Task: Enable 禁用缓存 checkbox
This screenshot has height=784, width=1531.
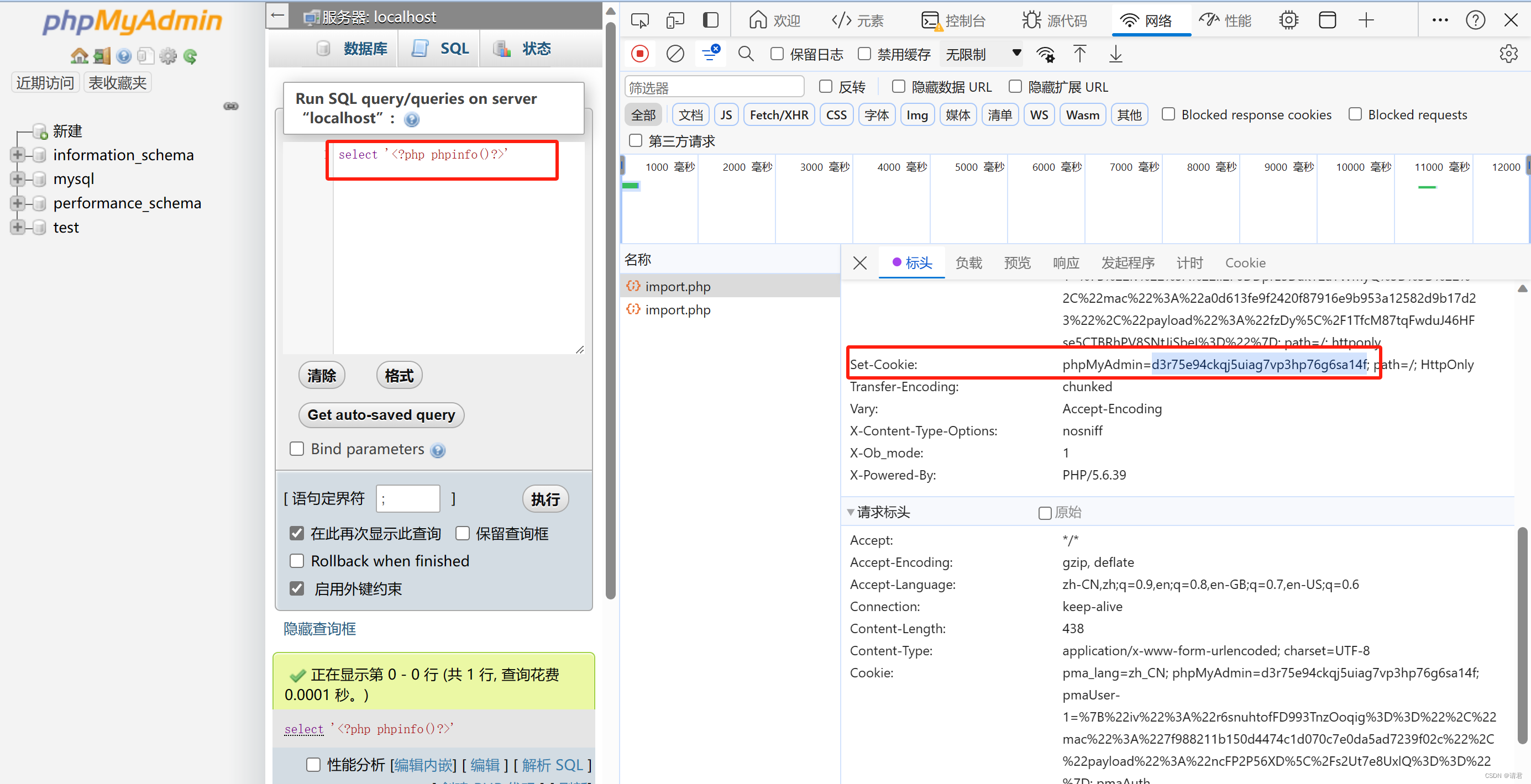Action: coord(864,54)
